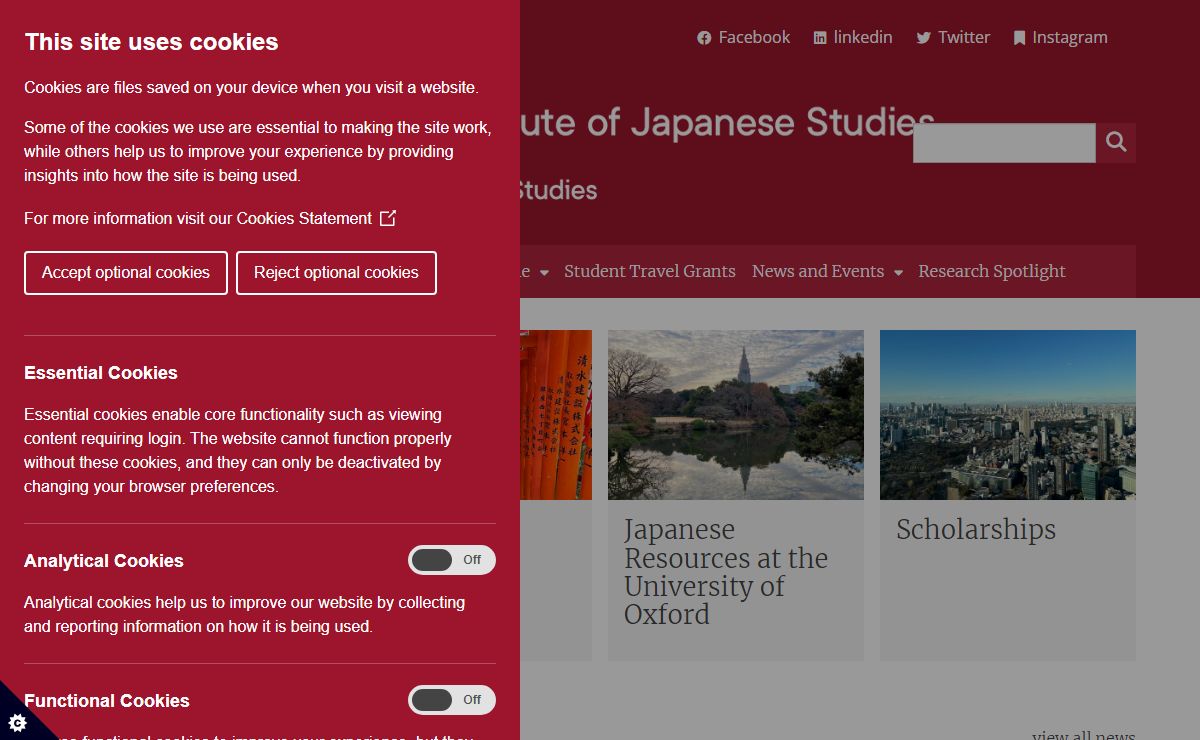
Task: Click the Analytical Cookies heading
Action: tap(104, 561)
